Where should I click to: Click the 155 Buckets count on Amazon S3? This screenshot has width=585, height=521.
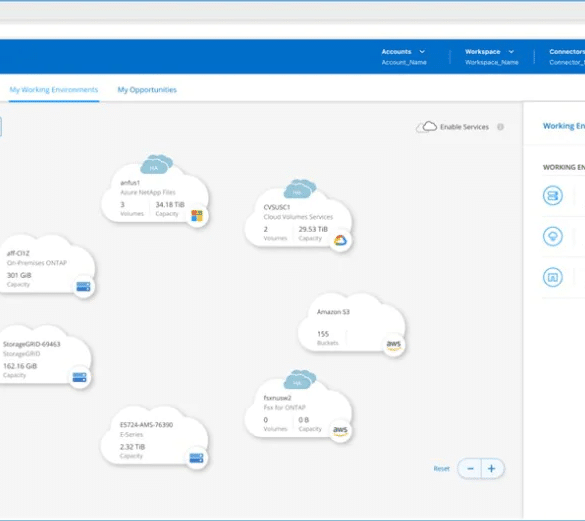coord(323,334)
